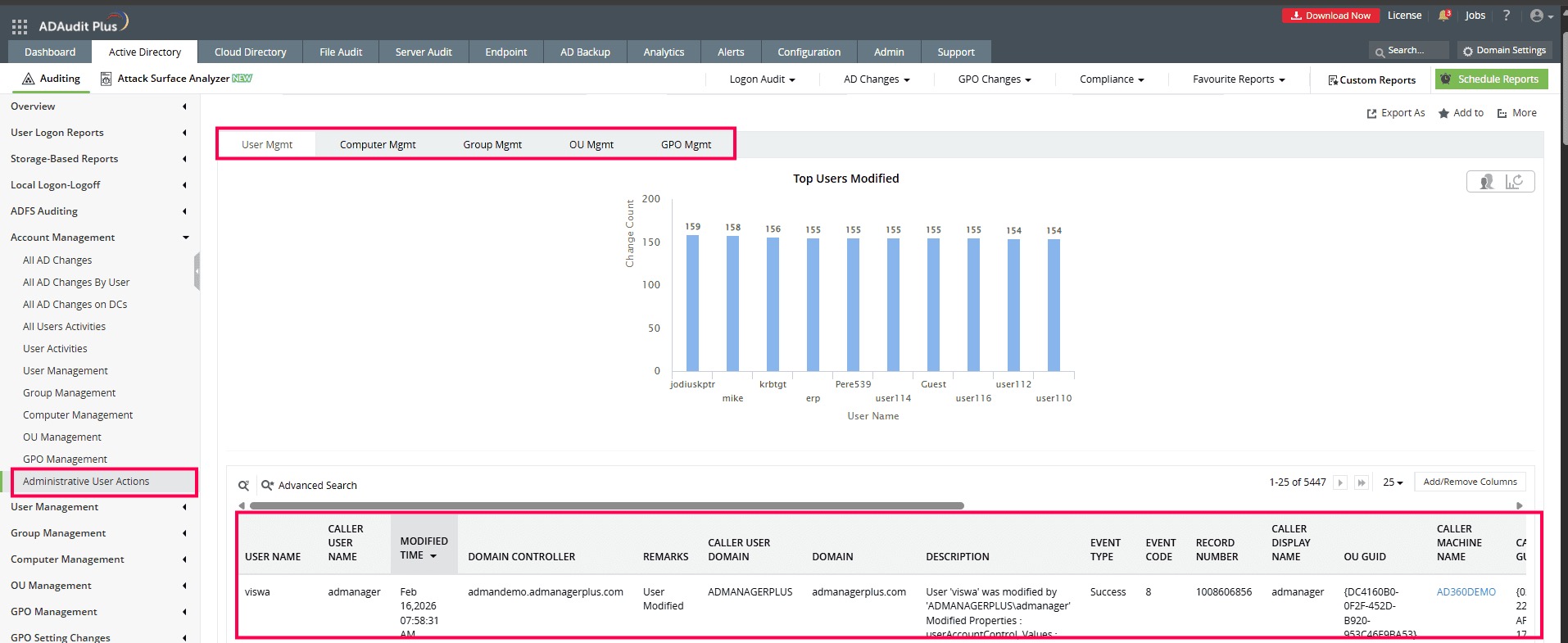Viewport: 1568px width, 643px height.
Task: Click the Custom Reports icon
Action: tap(1333, 80)
